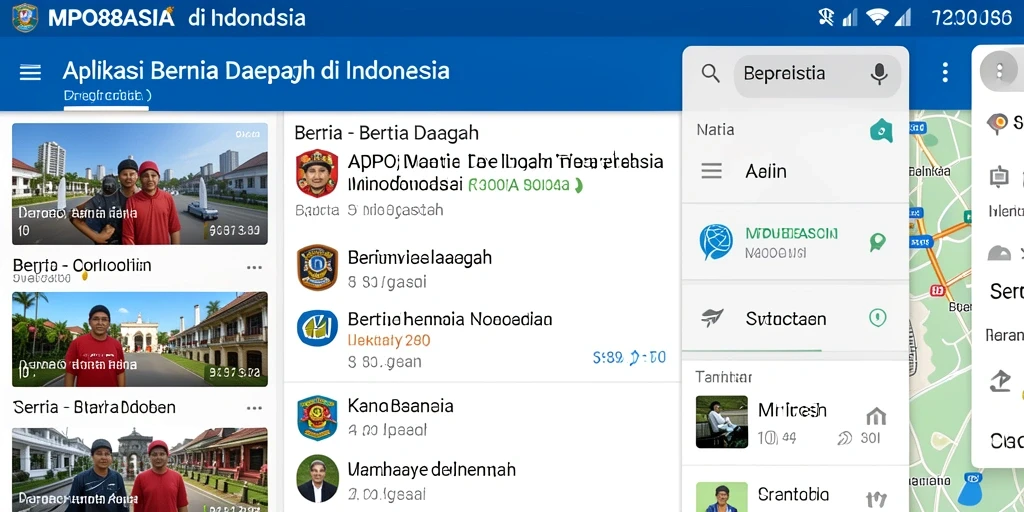
Task: Tap the Wi-Fi status icon
Action: [x=877, y=18]
